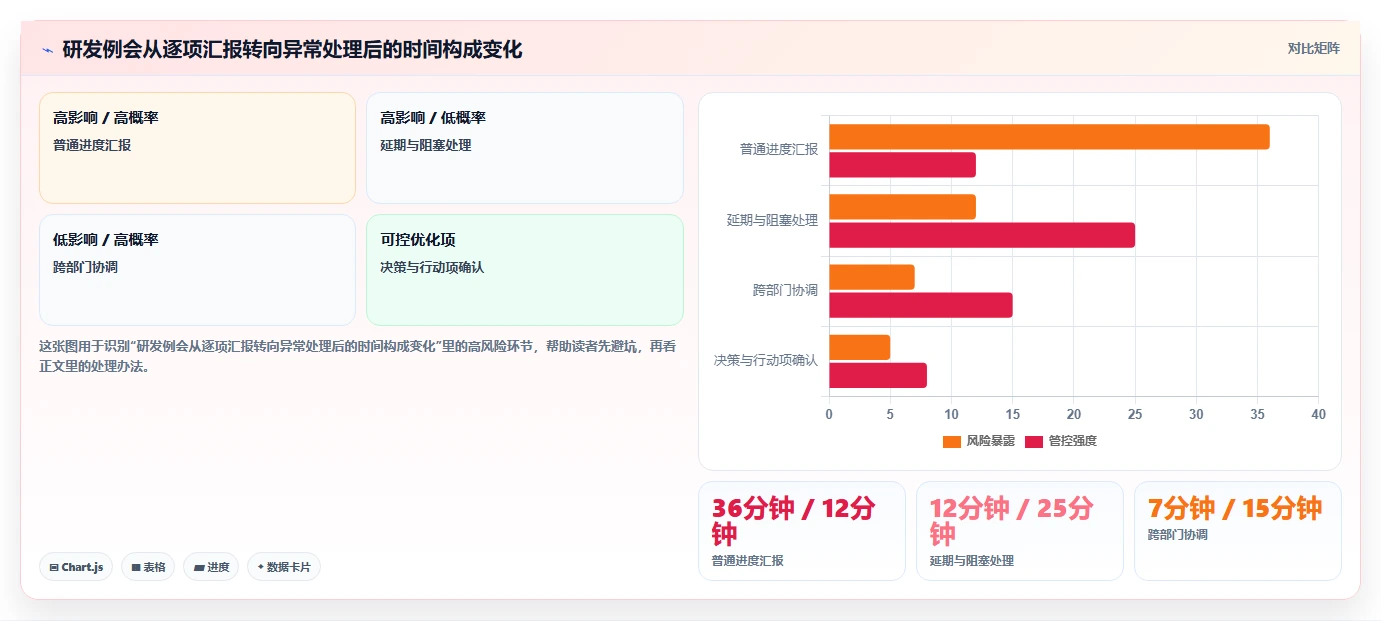Click the lightning icon before the title
1381x621 pixels.
coord(47,50)
